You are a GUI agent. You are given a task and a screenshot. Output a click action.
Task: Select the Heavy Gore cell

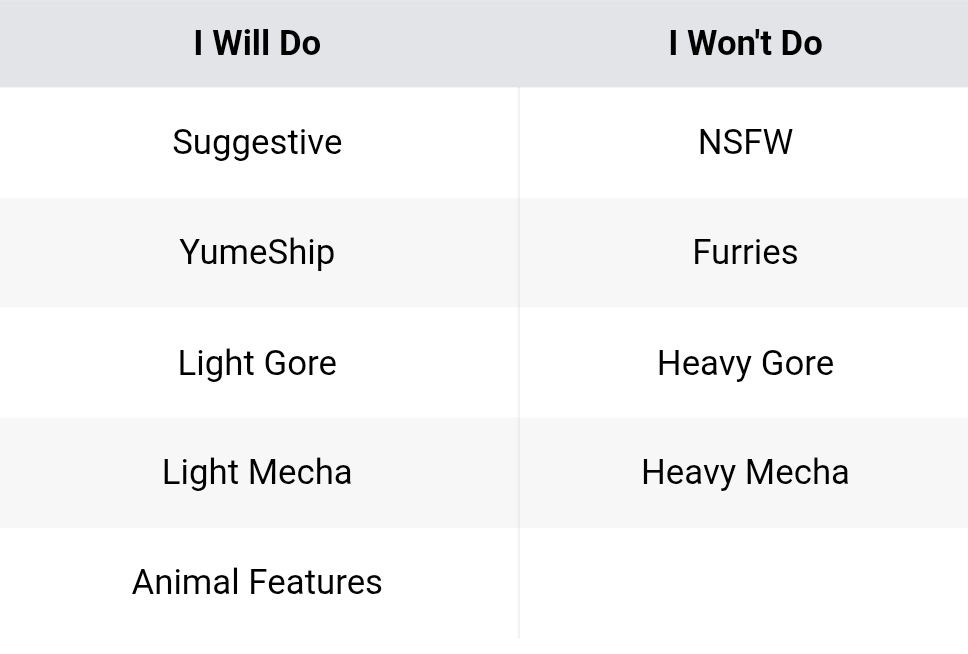coord(745,363)
